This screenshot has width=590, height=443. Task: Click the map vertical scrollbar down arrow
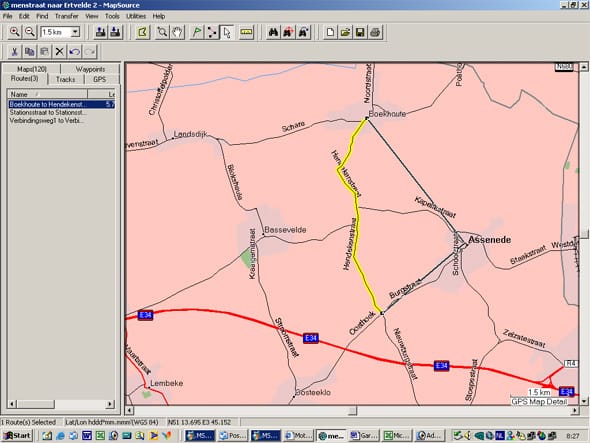click(x=584, y=400)
